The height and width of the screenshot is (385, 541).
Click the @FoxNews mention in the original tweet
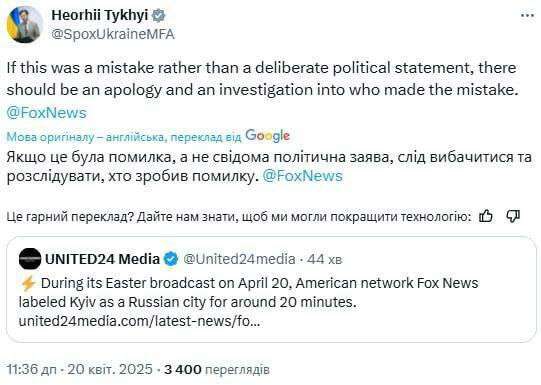tap(47, 113)
